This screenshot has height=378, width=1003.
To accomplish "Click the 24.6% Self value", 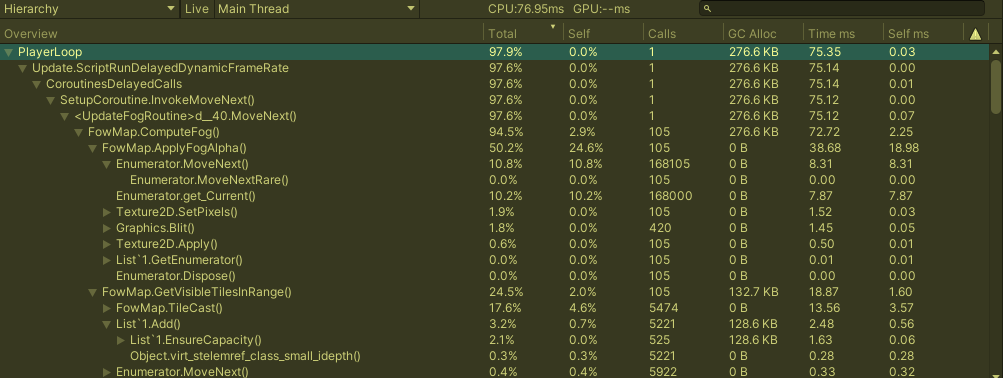I will (586, 148).
